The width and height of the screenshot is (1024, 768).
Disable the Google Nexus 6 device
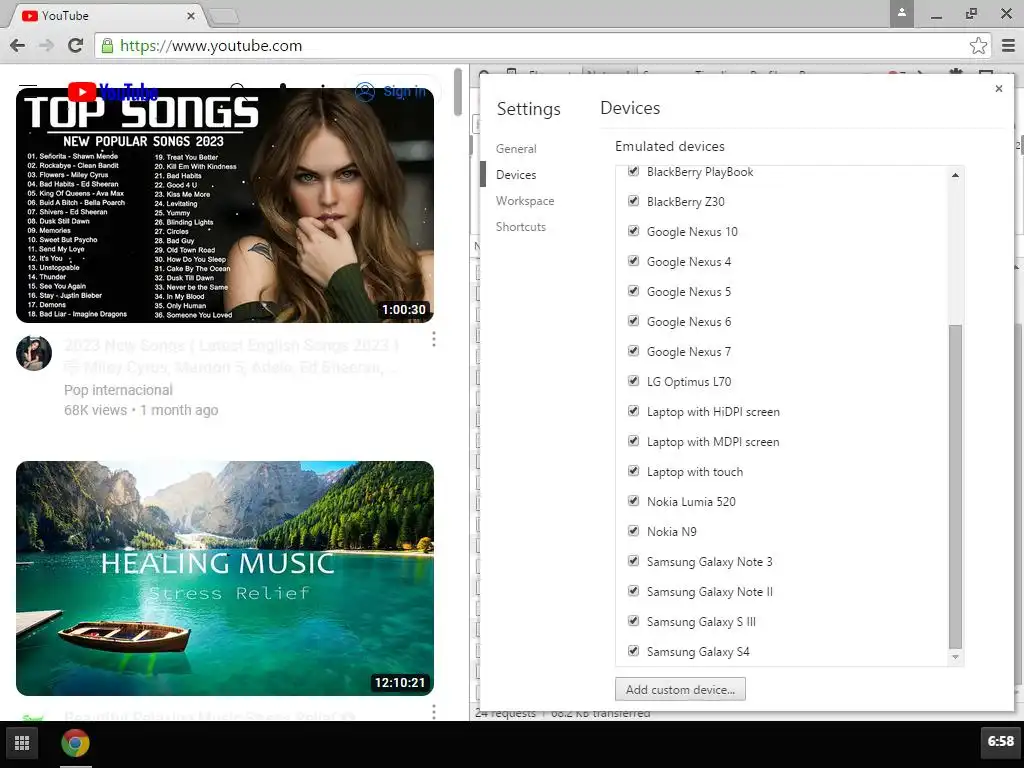[x=633, y=321]
